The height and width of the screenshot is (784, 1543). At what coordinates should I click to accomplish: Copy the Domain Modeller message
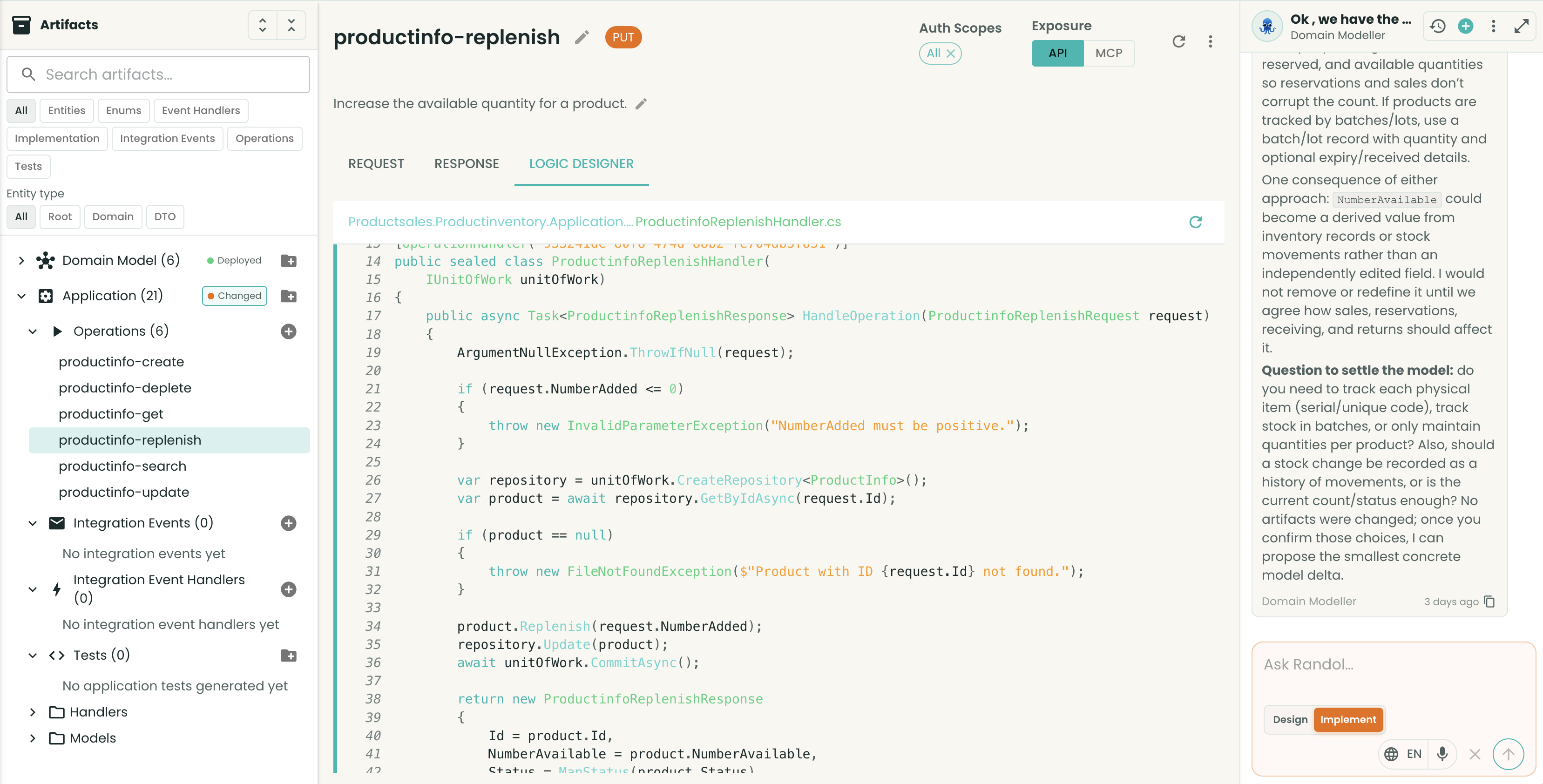tap(1490, 602)
